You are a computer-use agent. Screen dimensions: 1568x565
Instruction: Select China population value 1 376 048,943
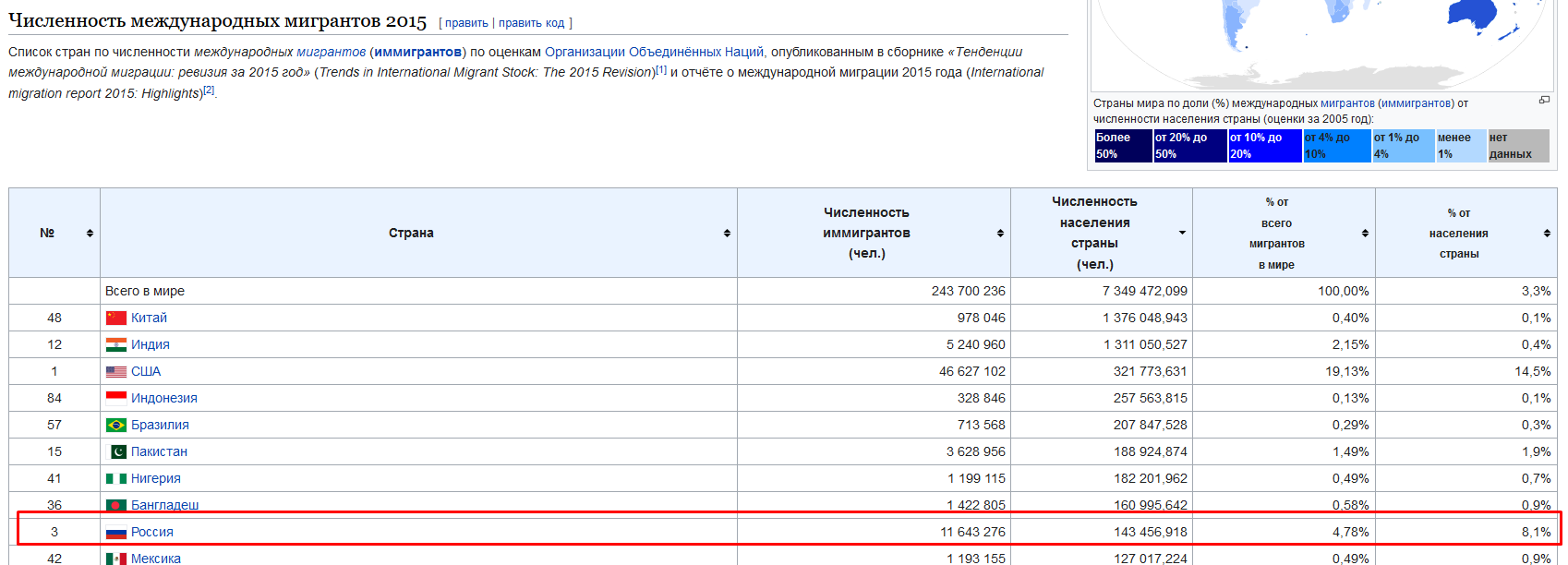[x=1145, y=318]
